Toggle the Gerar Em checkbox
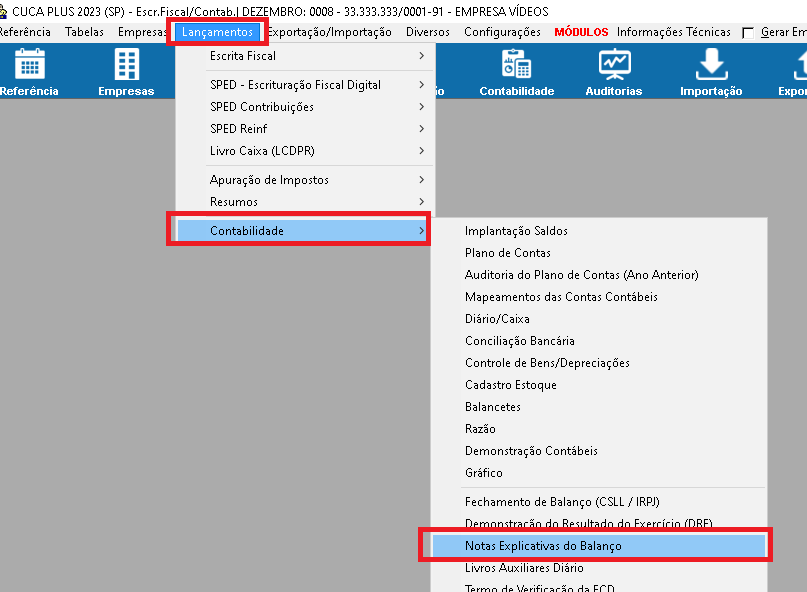Image resolution: width=807 pixels, height=592 pixels. pos(748,33)
